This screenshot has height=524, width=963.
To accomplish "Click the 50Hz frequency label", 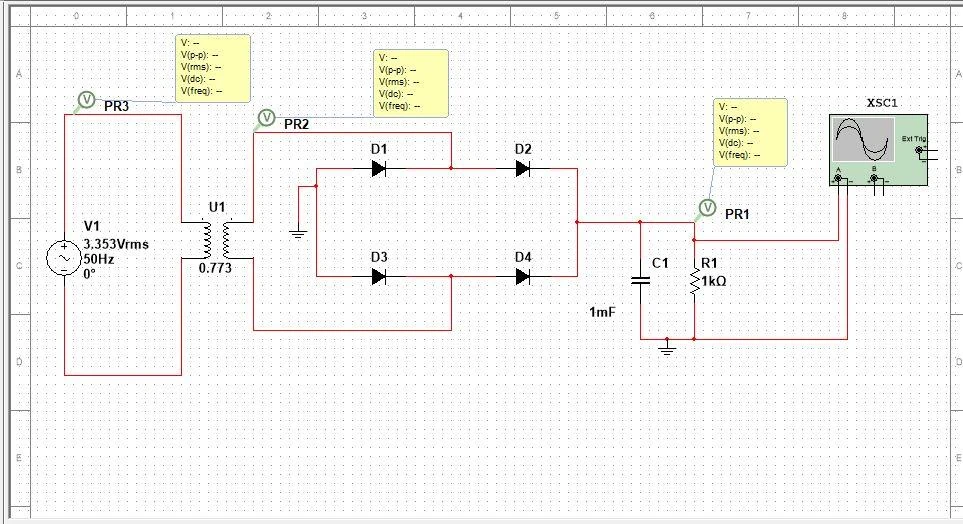I will tap(99, 259).
